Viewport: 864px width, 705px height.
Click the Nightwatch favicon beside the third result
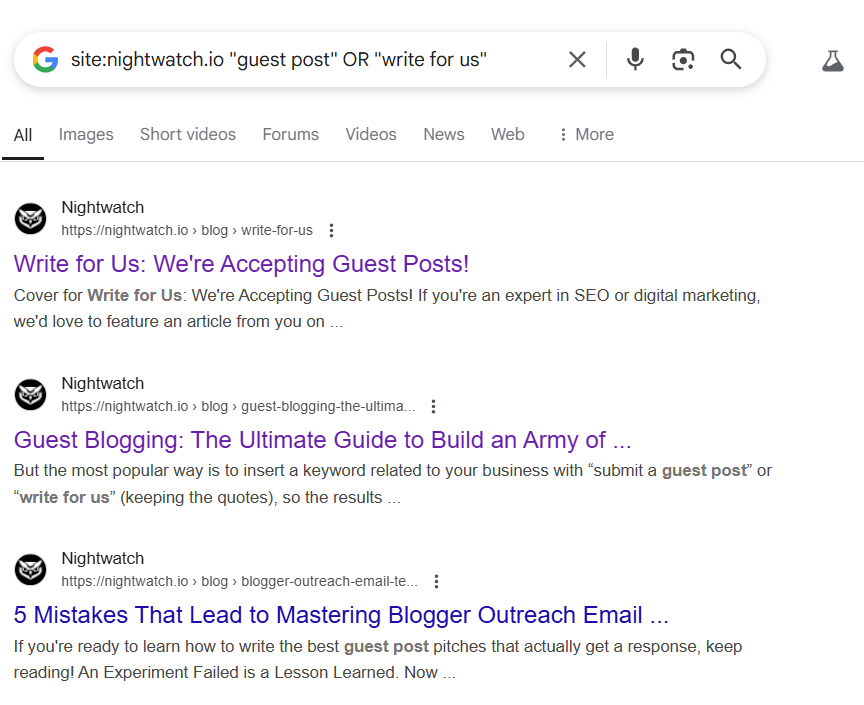(x=30, y=569)
